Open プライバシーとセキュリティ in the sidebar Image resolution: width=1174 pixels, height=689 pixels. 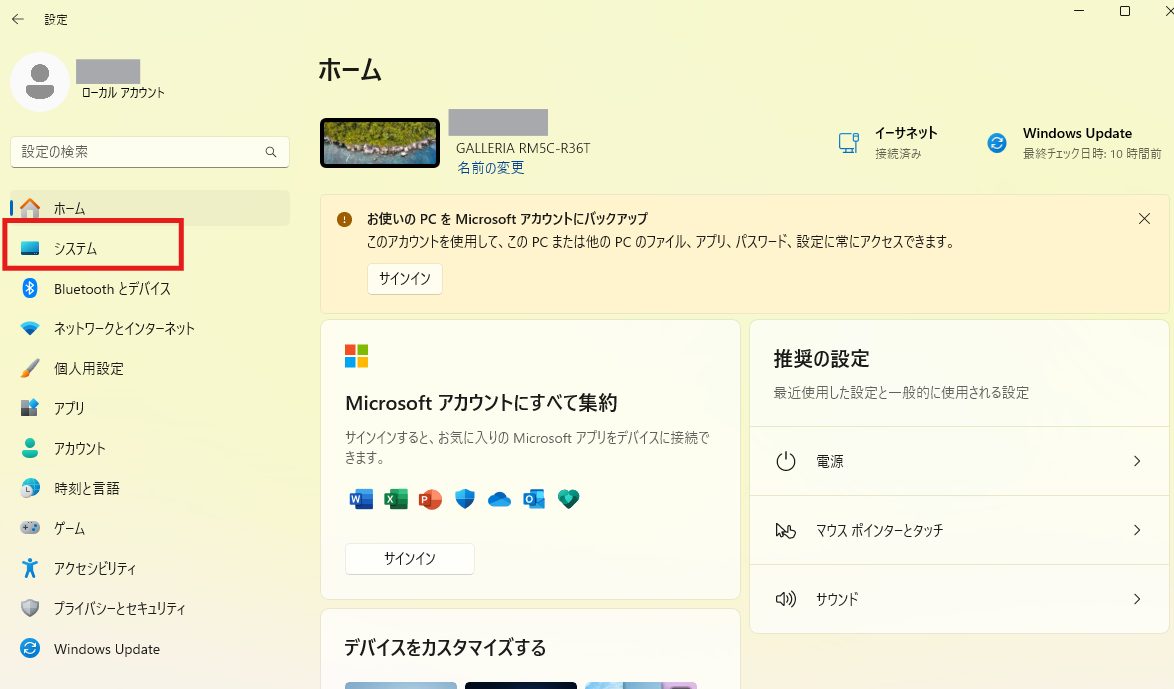150,608
